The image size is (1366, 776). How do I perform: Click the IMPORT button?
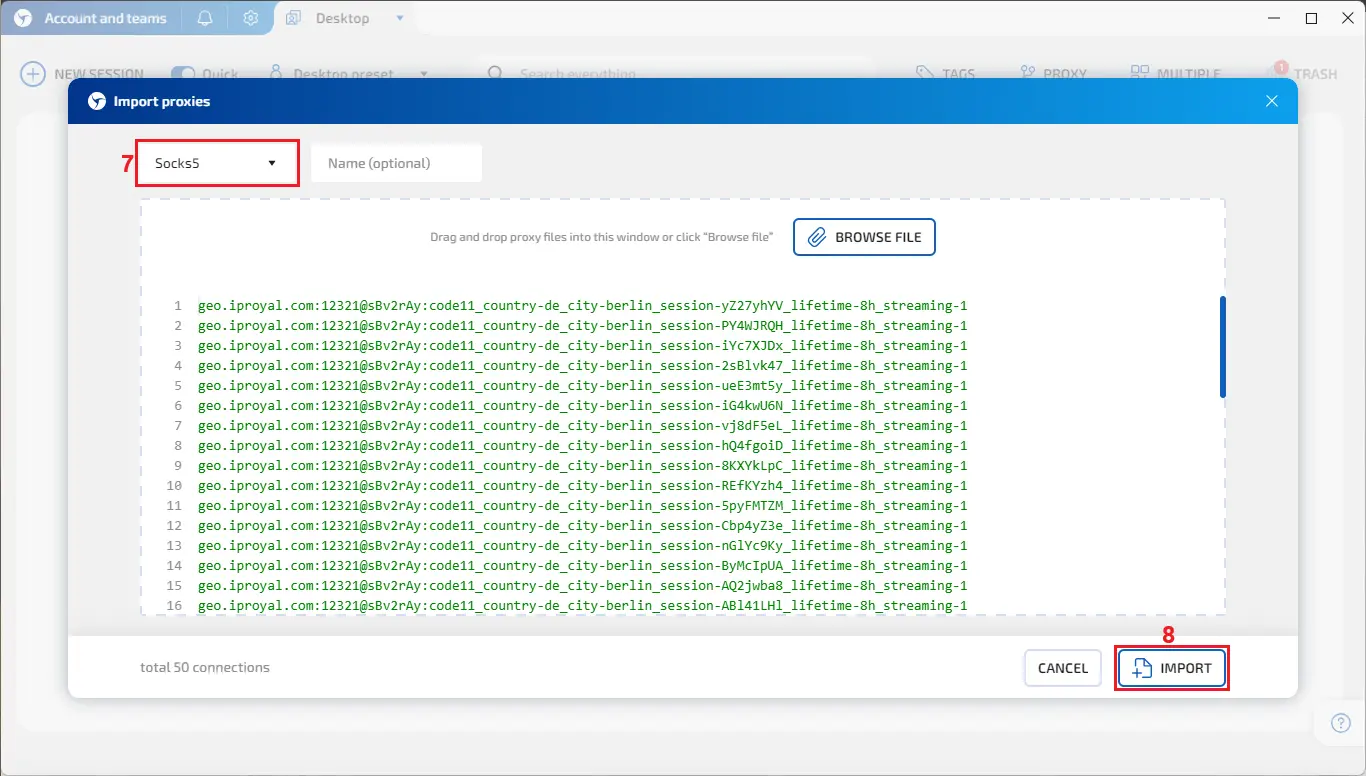[x=1172, y=668]
